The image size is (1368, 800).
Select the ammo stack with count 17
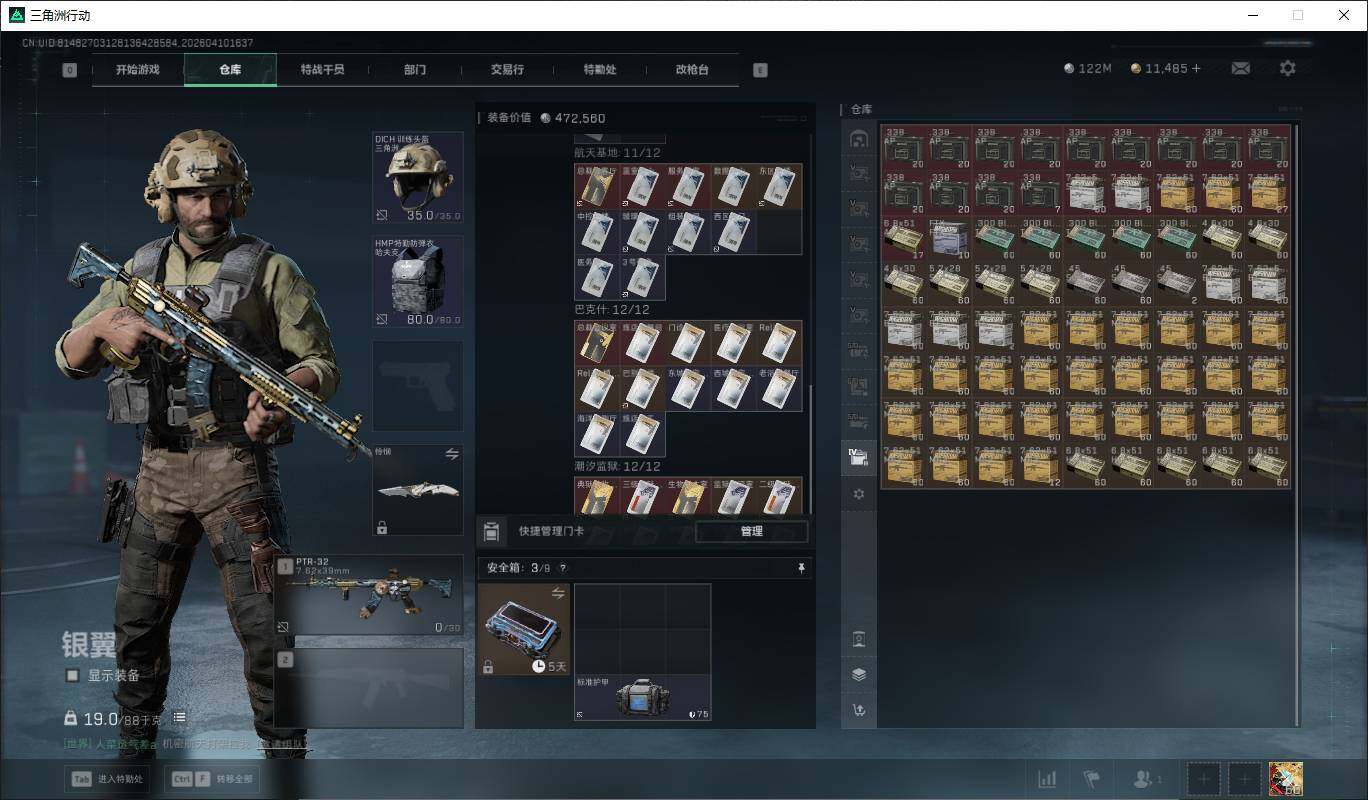pyautogui.click(x=904, y=238)
